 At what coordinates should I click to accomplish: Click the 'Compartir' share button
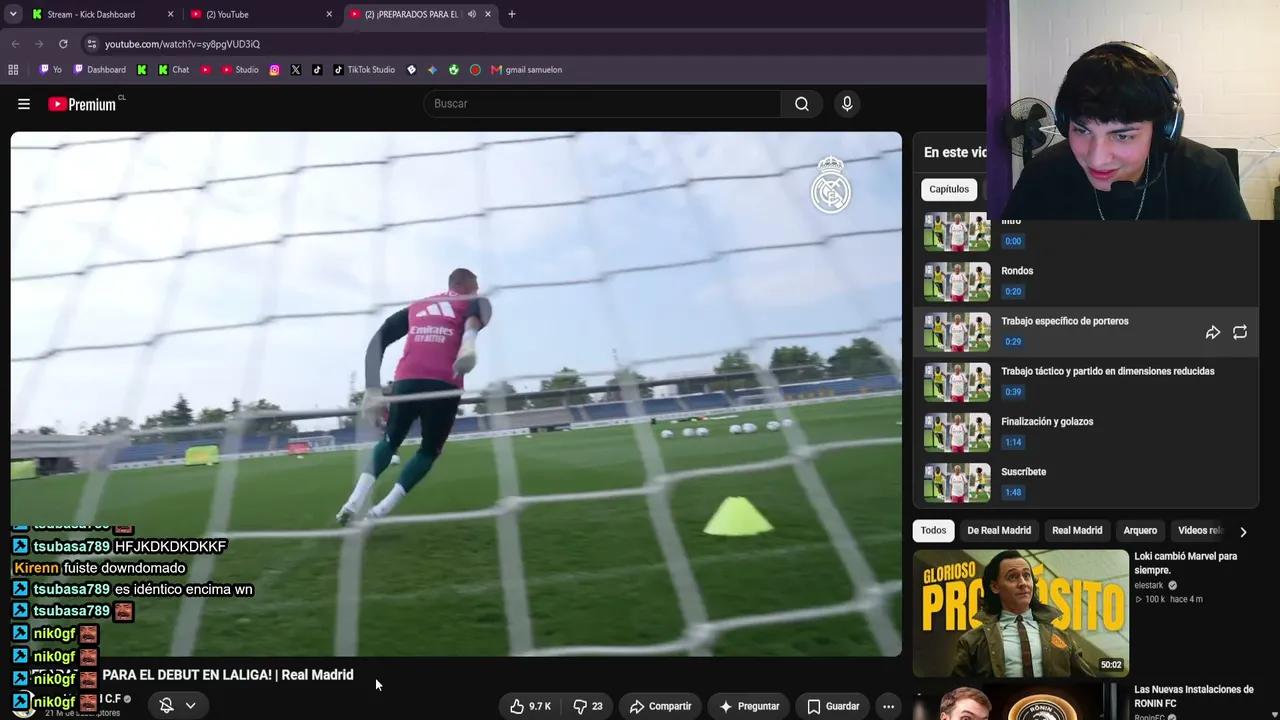tap(661, 706)
